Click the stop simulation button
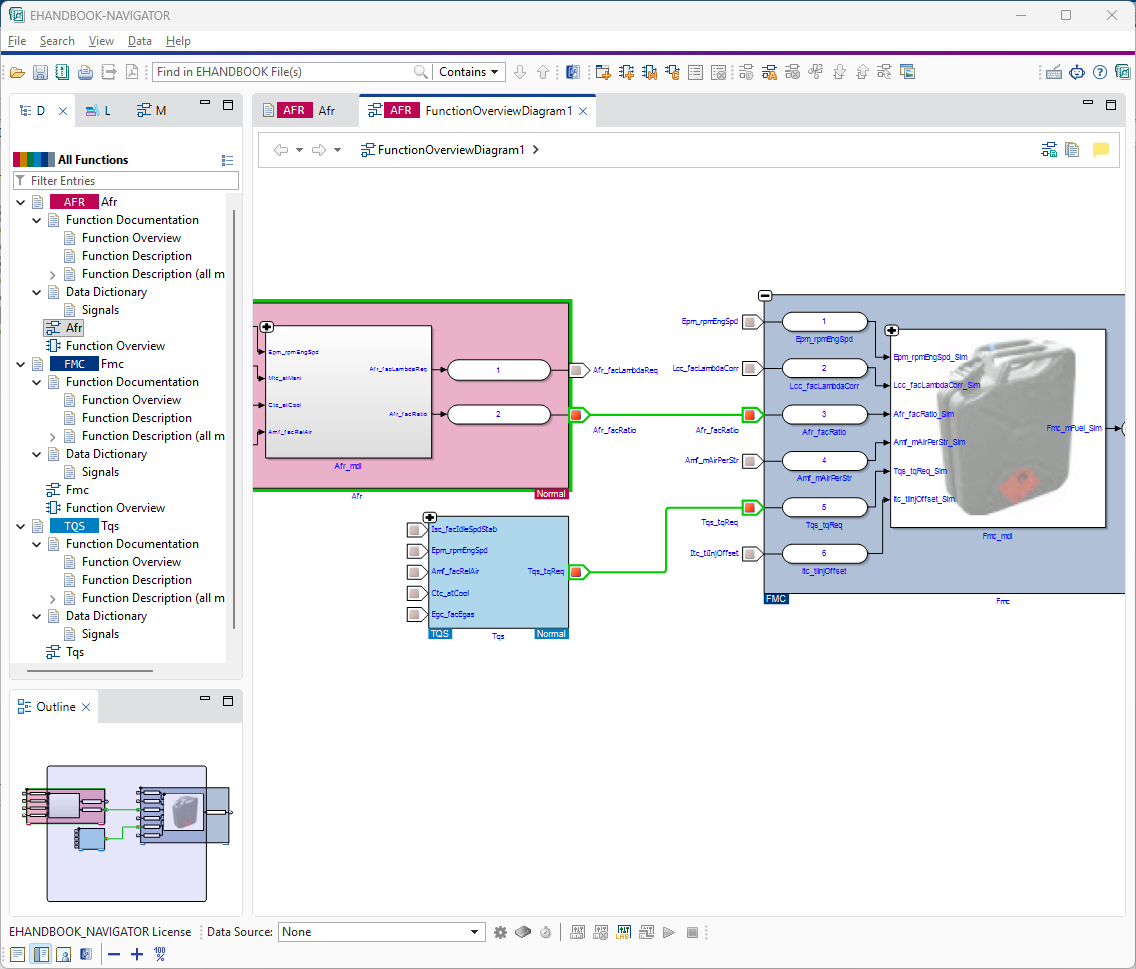This screenshot has height=969, width=1136. 692,932
